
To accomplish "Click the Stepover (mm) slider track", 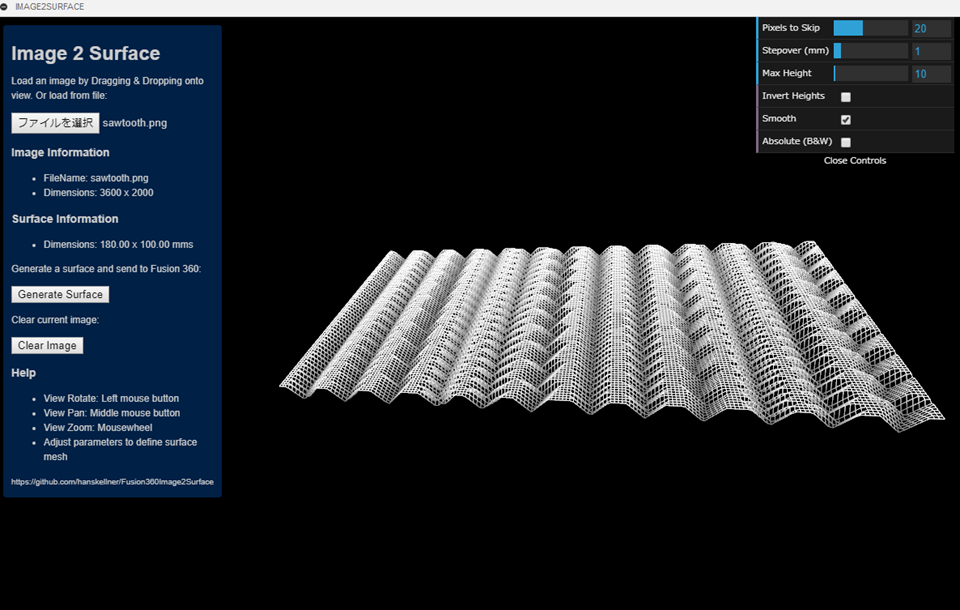I will [x=871, y=51].
